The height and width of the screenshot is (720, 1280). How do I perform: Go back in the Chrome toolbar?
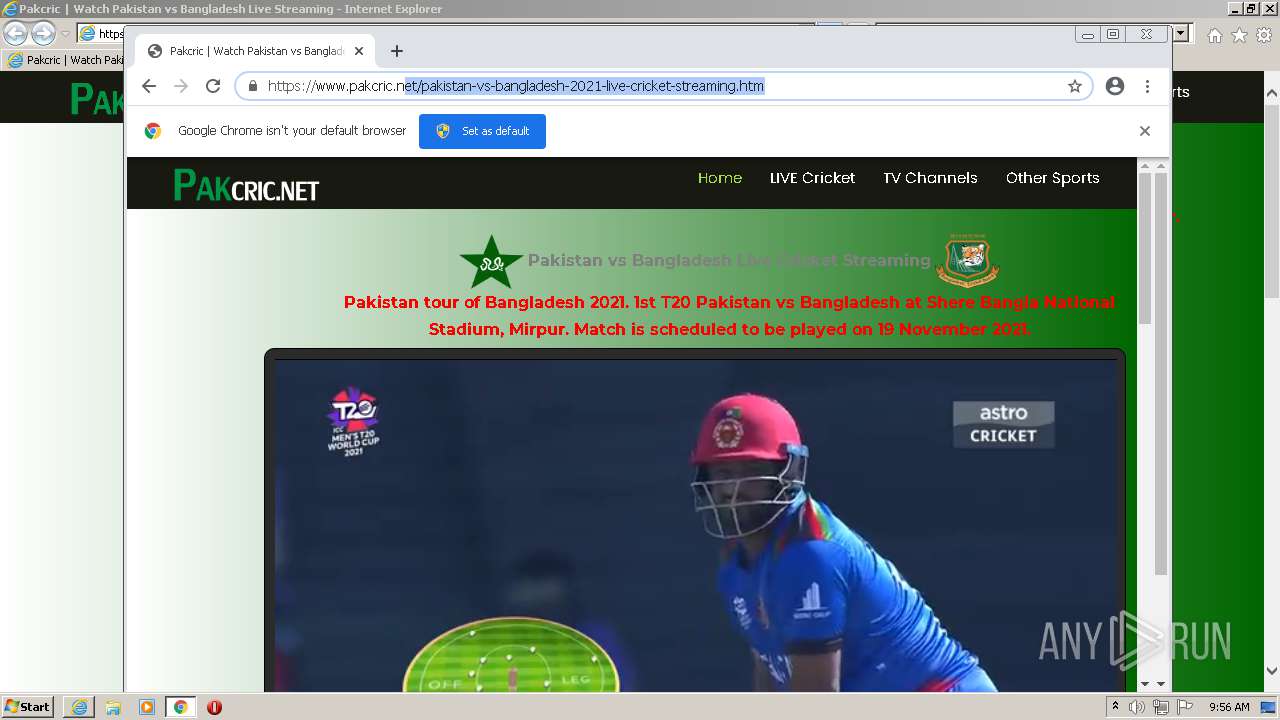(149, 86)
